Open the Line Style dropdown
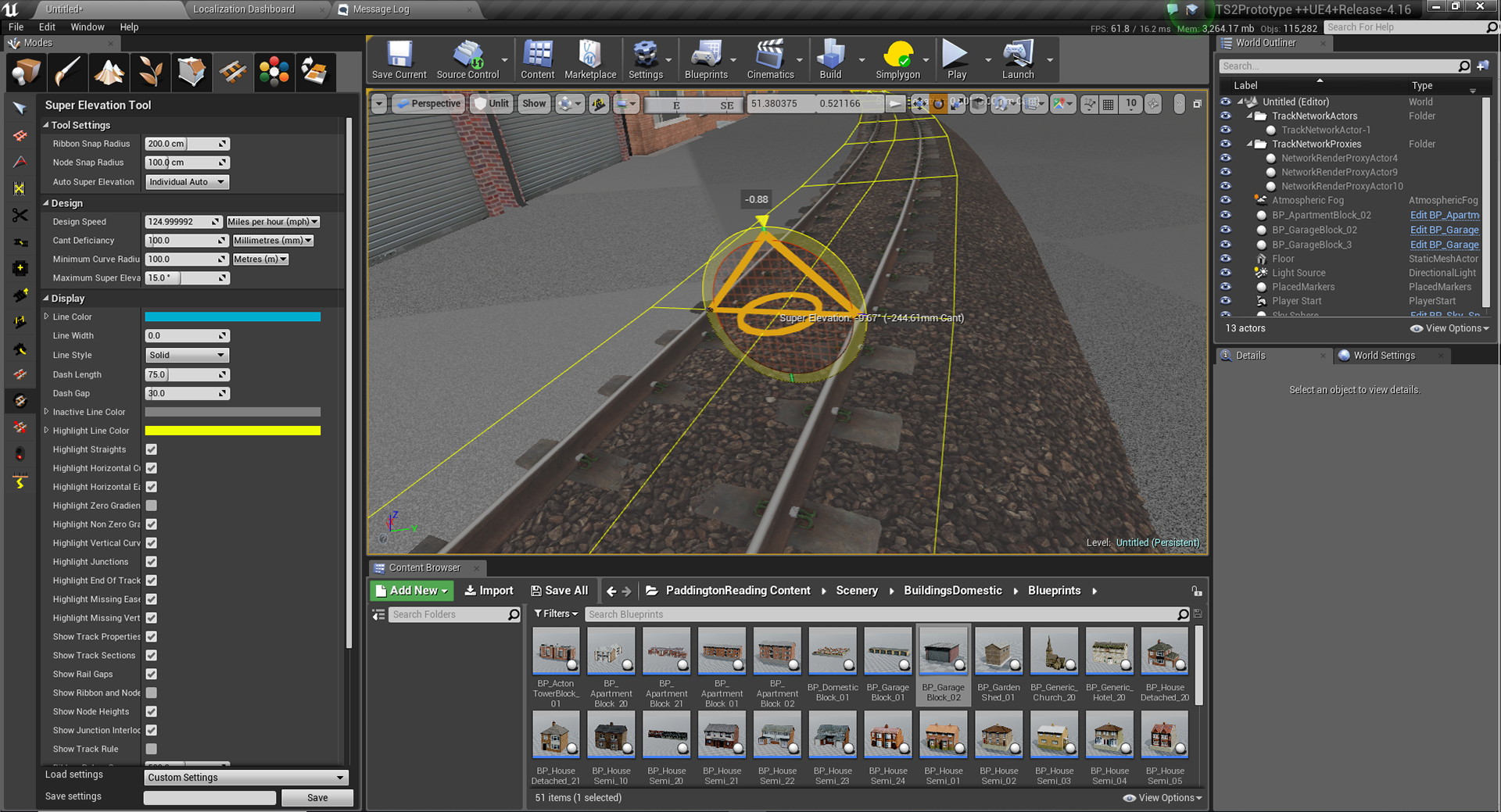The height and width of the screenshot is (812, 1501). tap(186, 356)
